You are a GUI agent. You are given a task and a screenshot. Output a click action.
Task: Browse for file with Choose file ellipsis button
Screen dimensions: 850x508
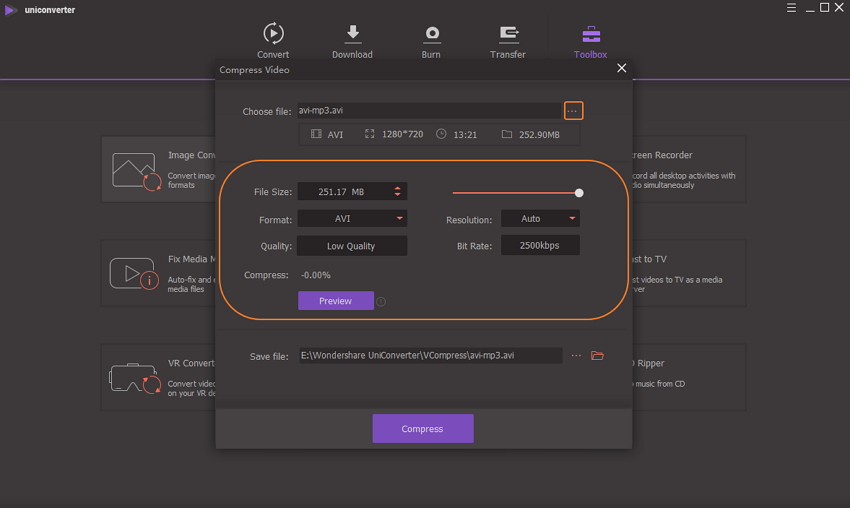click(x=573, y=111)
